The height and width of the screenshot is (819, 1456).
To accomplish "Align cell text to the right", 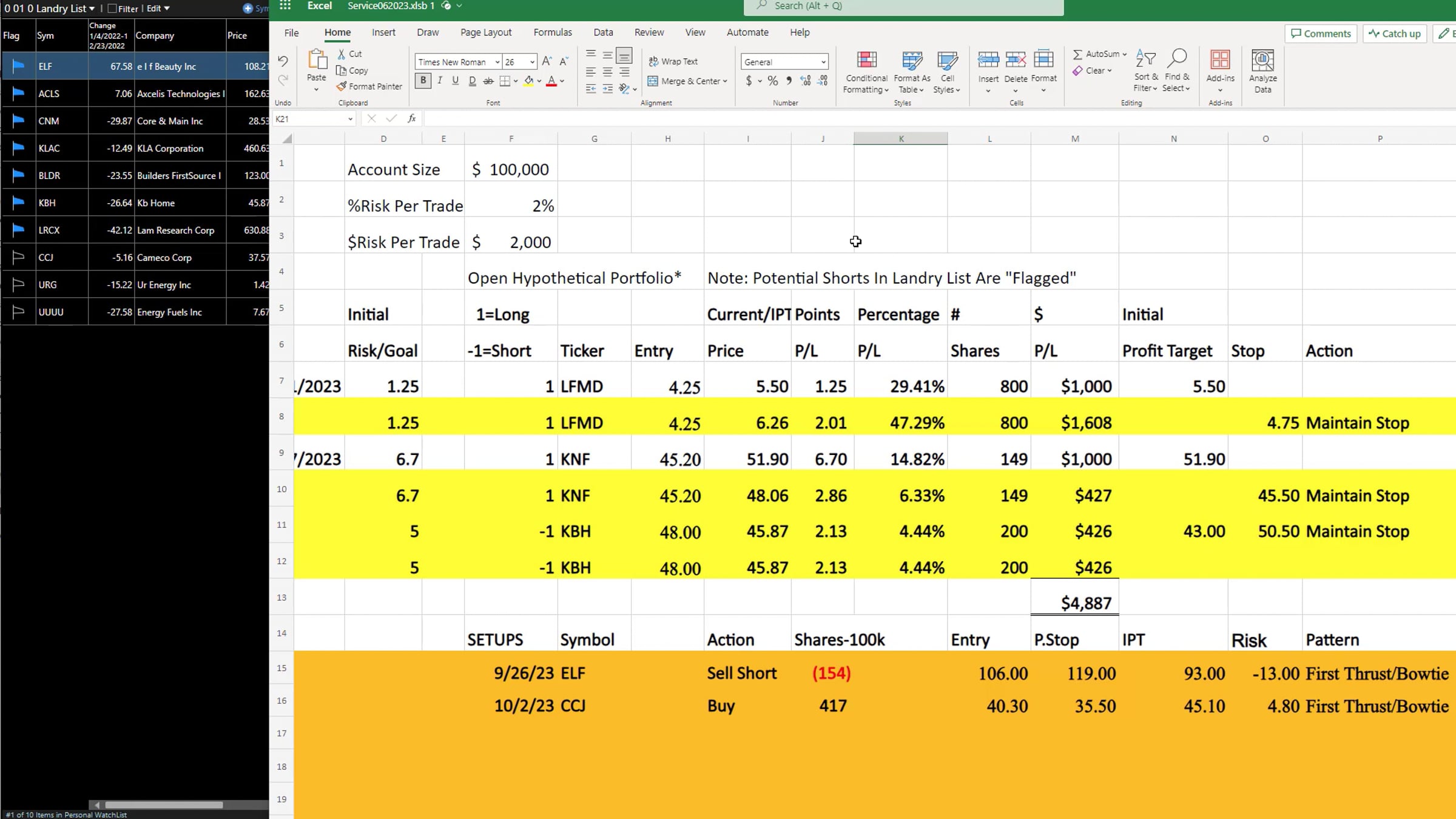I will [624, 72].
